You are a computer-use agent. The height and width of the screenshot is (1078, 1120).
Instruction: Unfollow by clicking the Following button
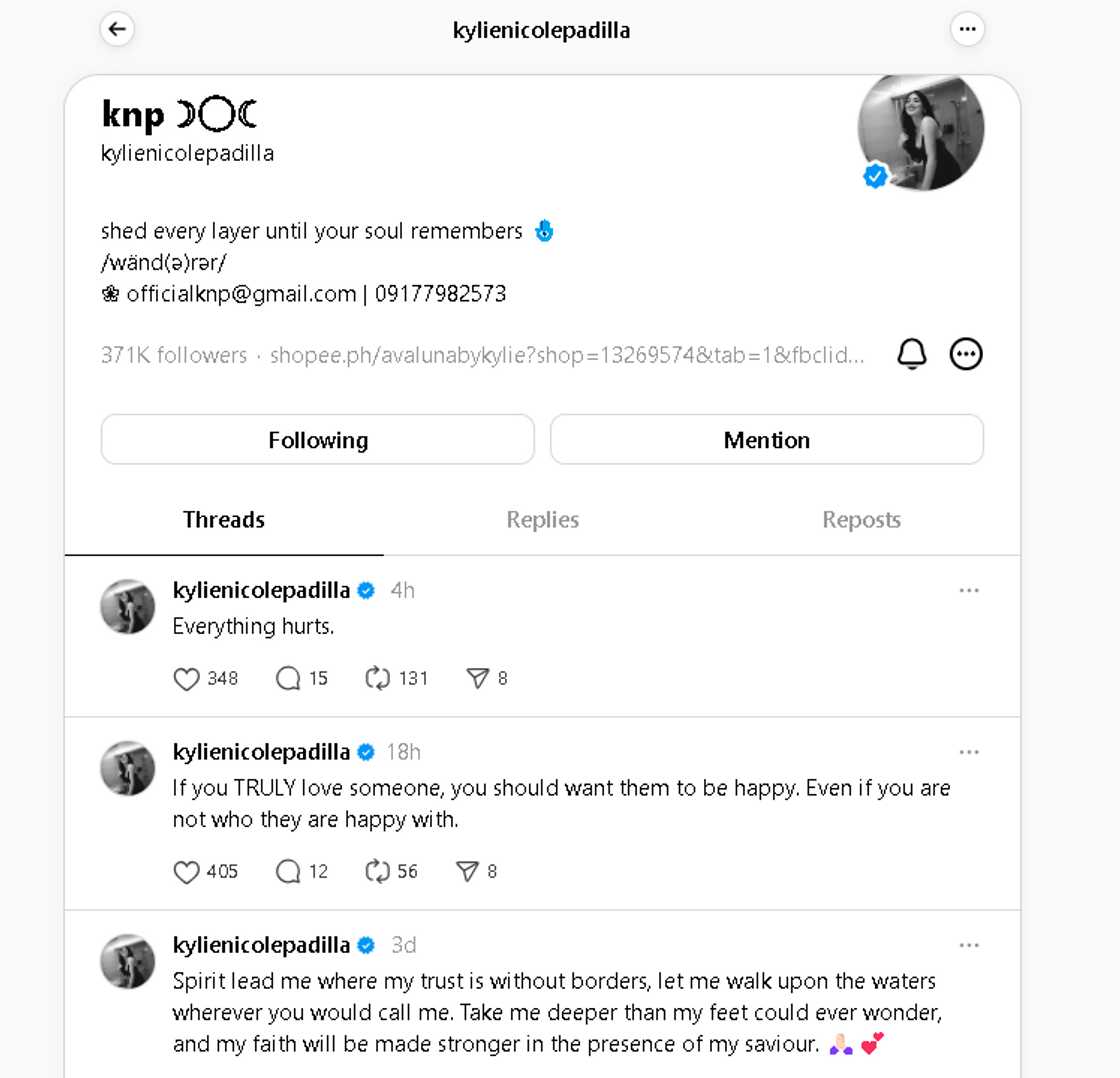317,439
